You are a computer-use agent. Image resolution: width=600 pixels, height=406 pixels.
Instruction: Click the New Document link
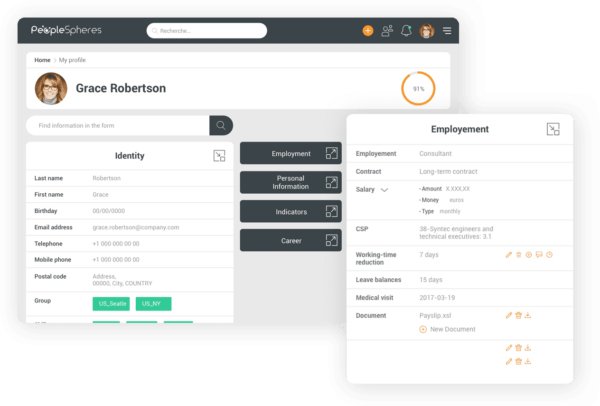point(453,329)
